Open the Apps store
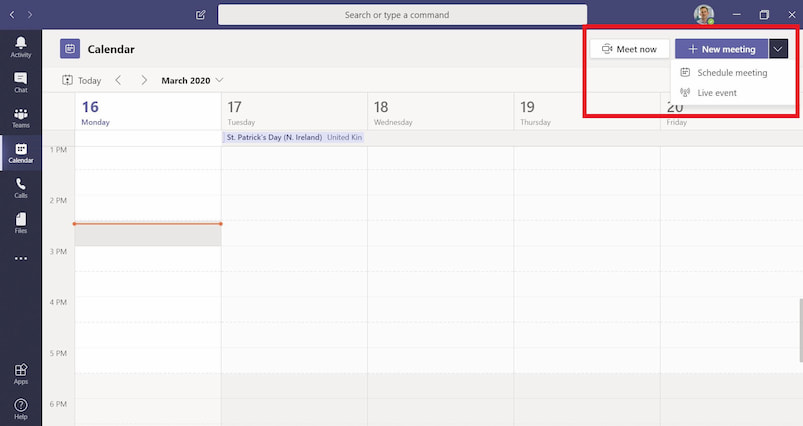The image size is (803, 426). click(20, 374)
